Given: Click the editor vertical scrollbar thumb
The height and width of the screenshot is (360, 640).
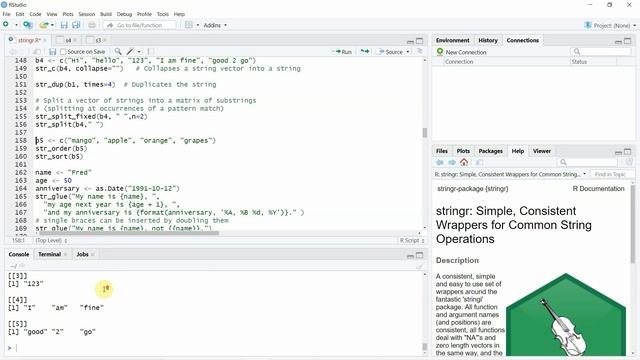Looking at the screenshot, I should click(x=424, y=133).
